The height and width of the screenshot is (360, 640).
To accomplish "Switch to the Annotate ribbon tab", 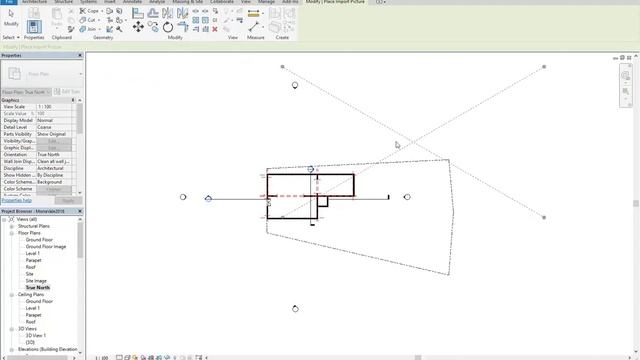I will pos(132,2).
